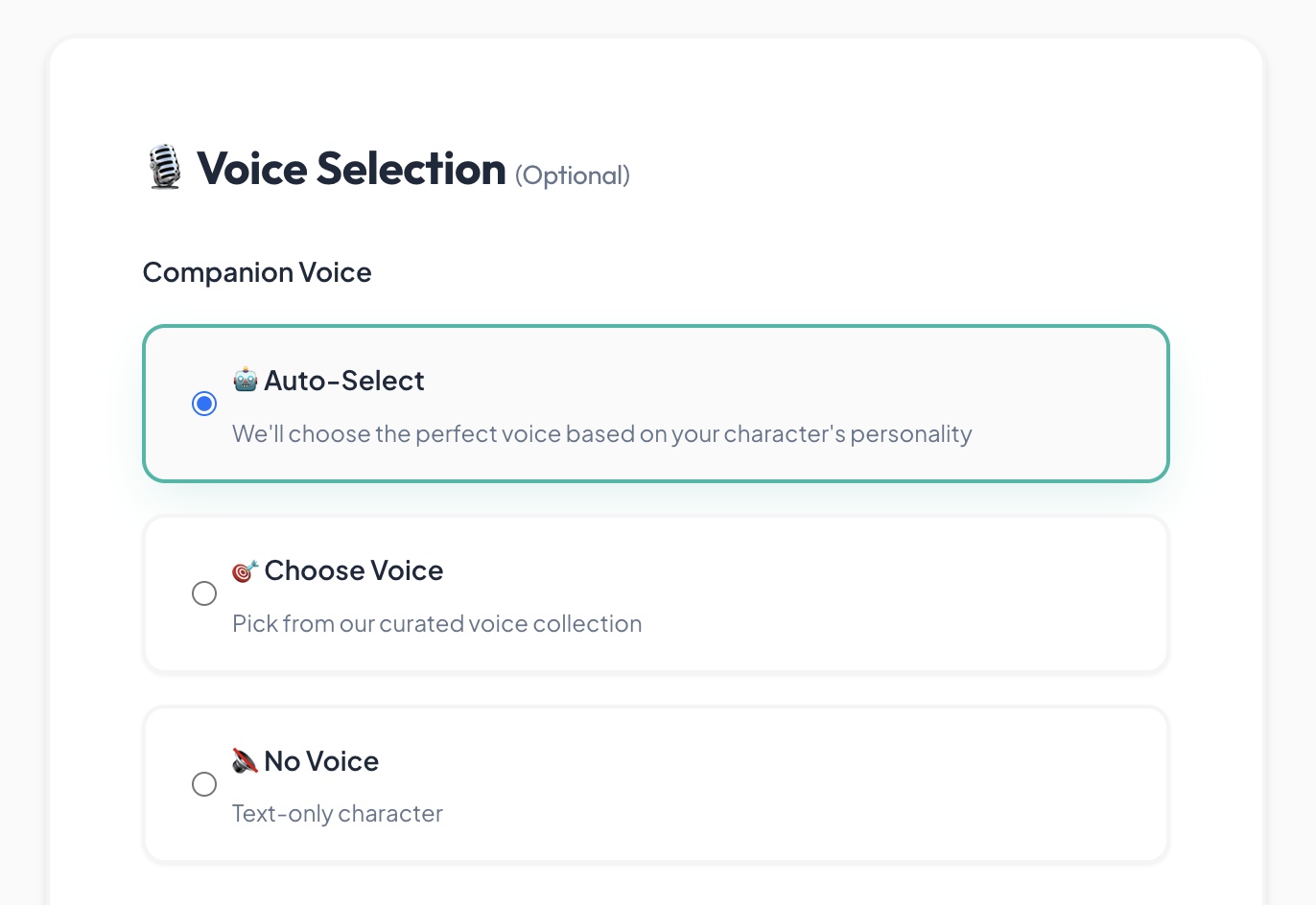Click the robot icon for Auto-Select

[246, 380]
